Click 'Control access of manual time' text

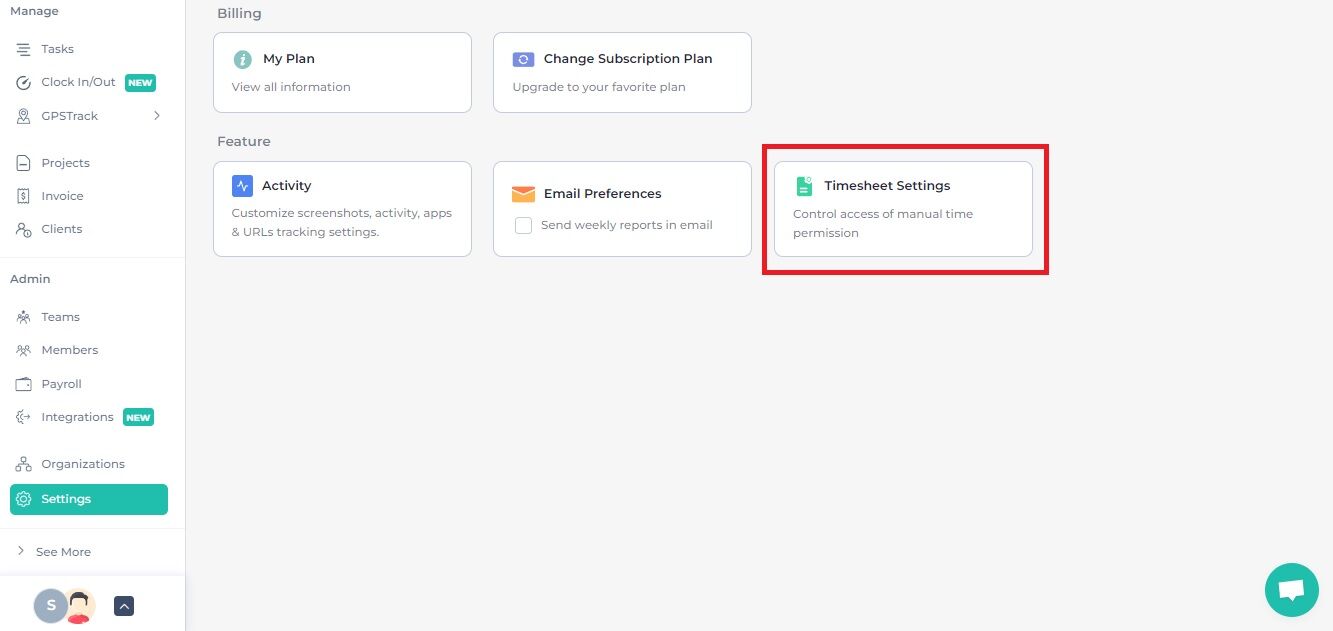tap(883, 214)
